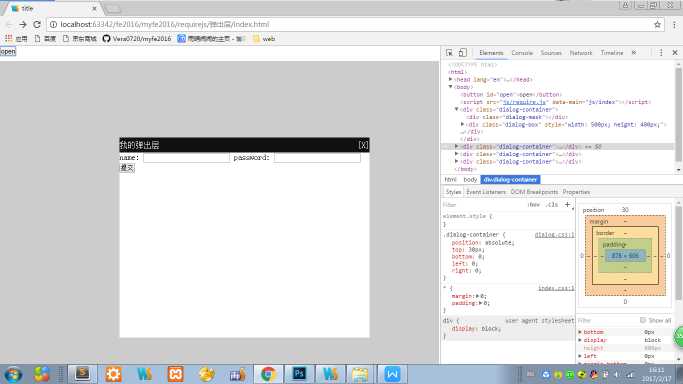Expand the dialog-box div node
The height and width of the screenshot is (384, 683).
(x=463, y=125)
